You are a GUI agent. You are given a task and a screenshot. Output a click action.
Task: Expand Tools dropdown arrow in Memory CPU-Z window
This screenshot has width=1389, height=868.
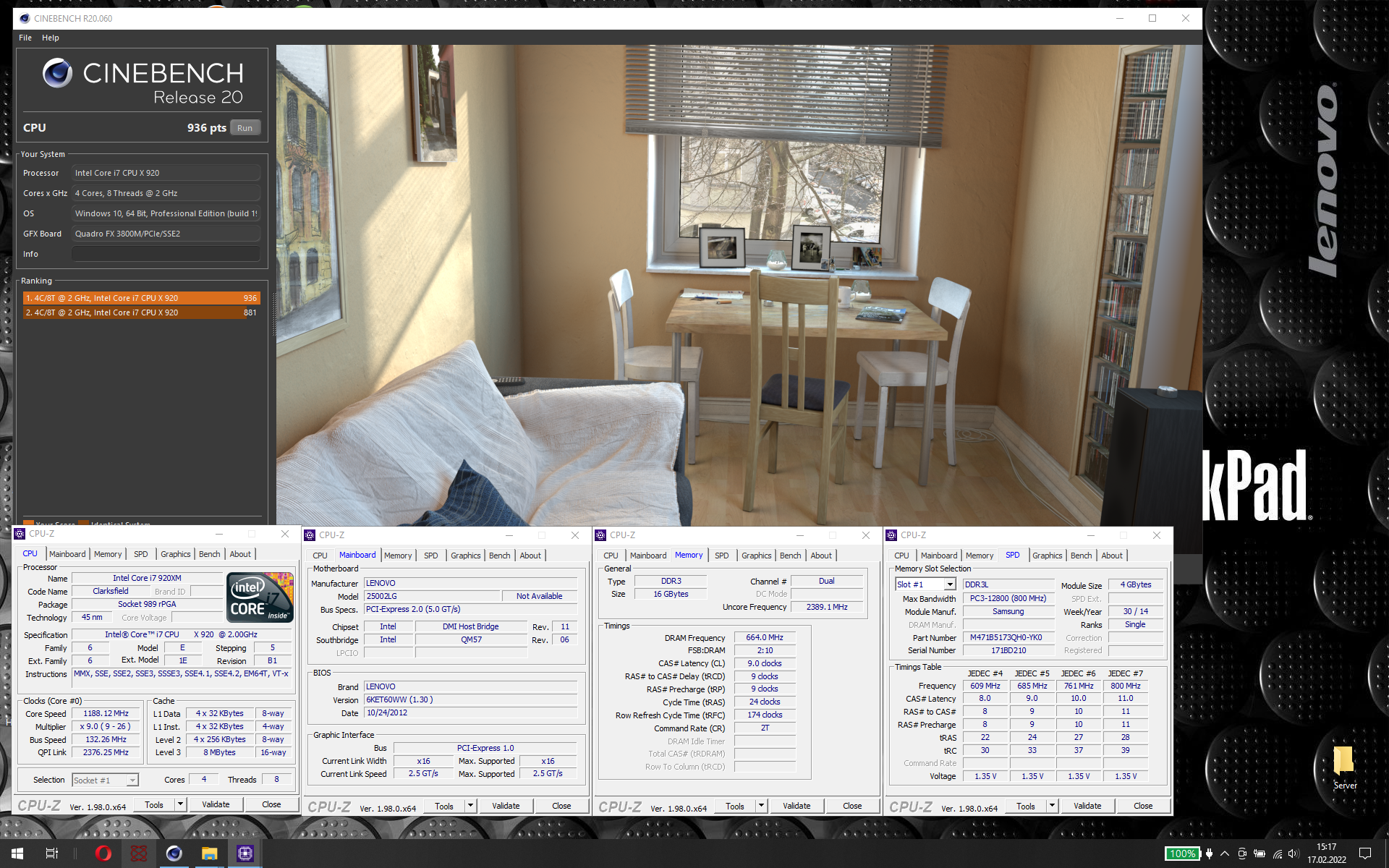[761, 806]
